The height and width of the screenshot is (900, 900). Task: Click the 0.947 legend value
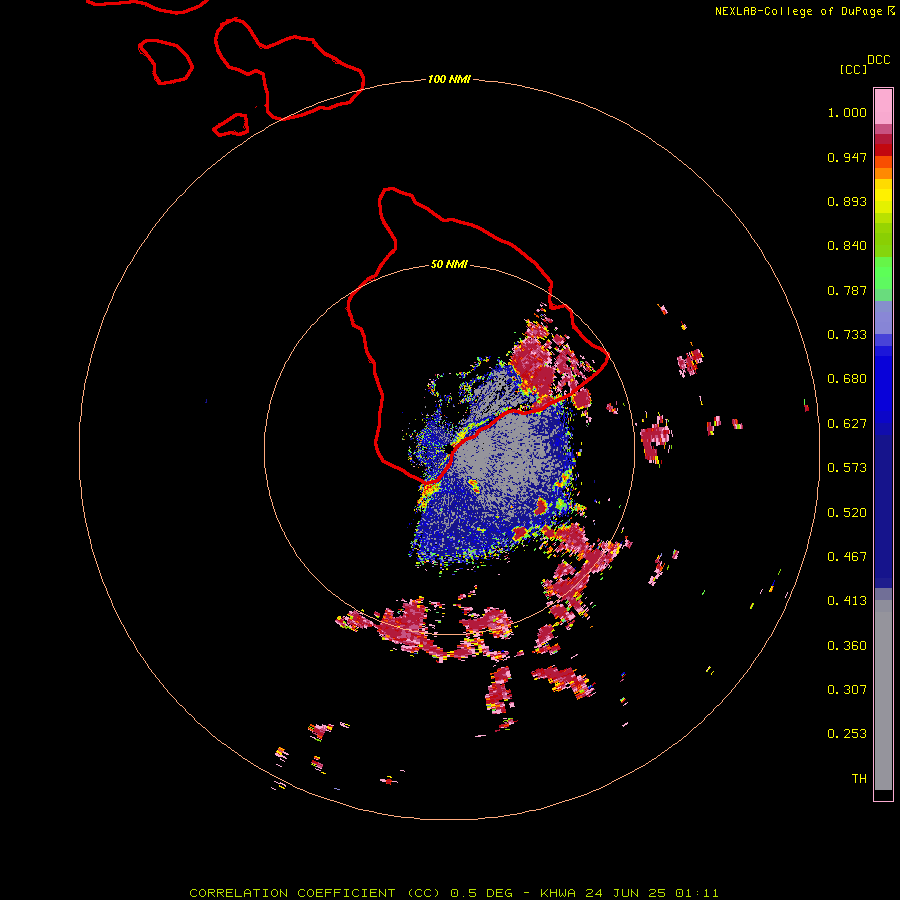[x=847, y=157]
